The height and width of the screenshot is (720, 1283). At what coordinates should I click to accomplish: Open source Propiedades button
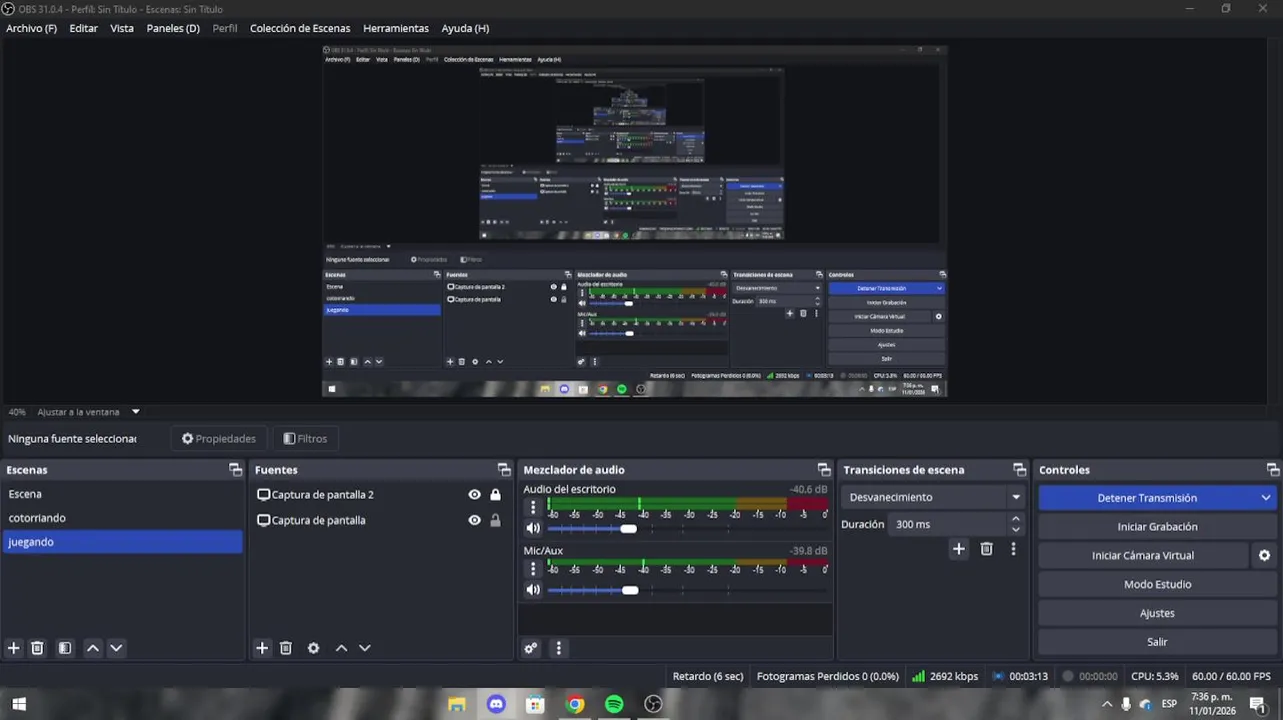(x=219, y=438)
